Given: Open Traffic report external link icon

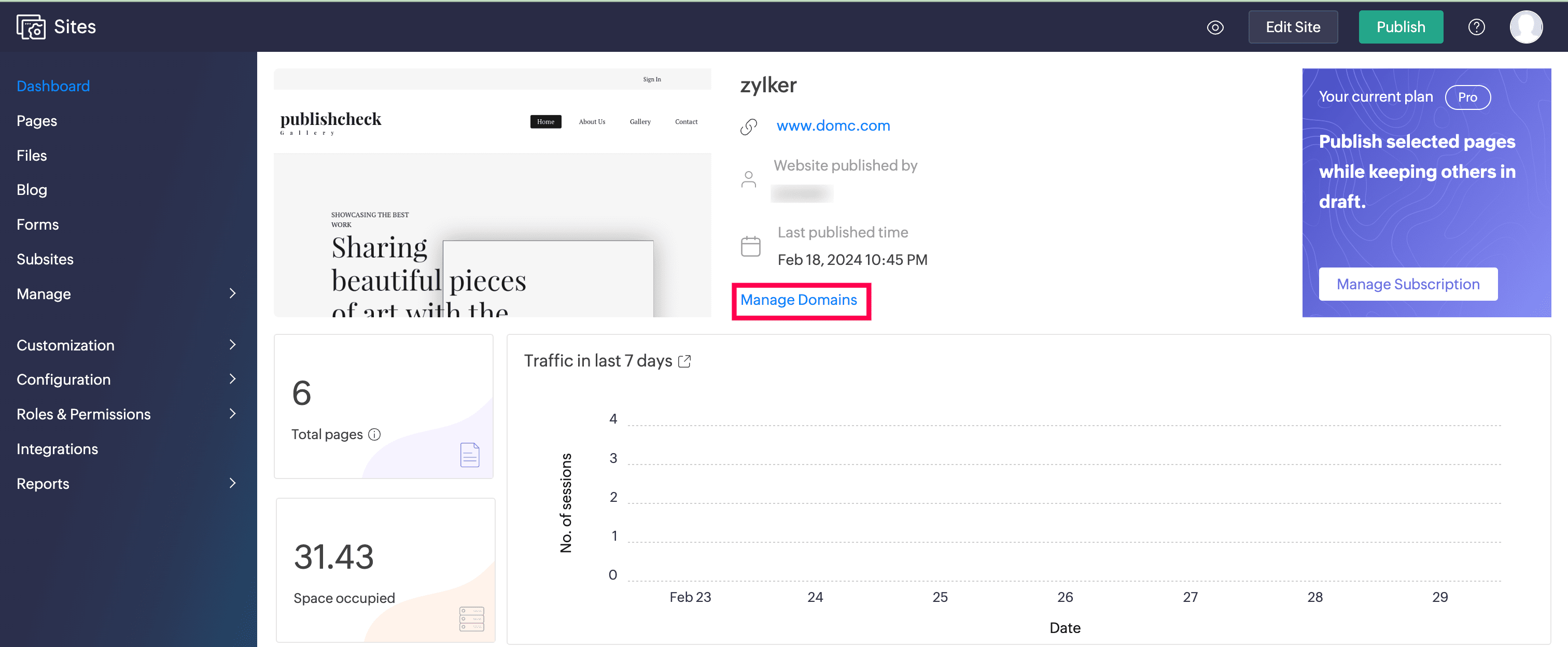Looking at the screenshot, I should tap(685, 361).
